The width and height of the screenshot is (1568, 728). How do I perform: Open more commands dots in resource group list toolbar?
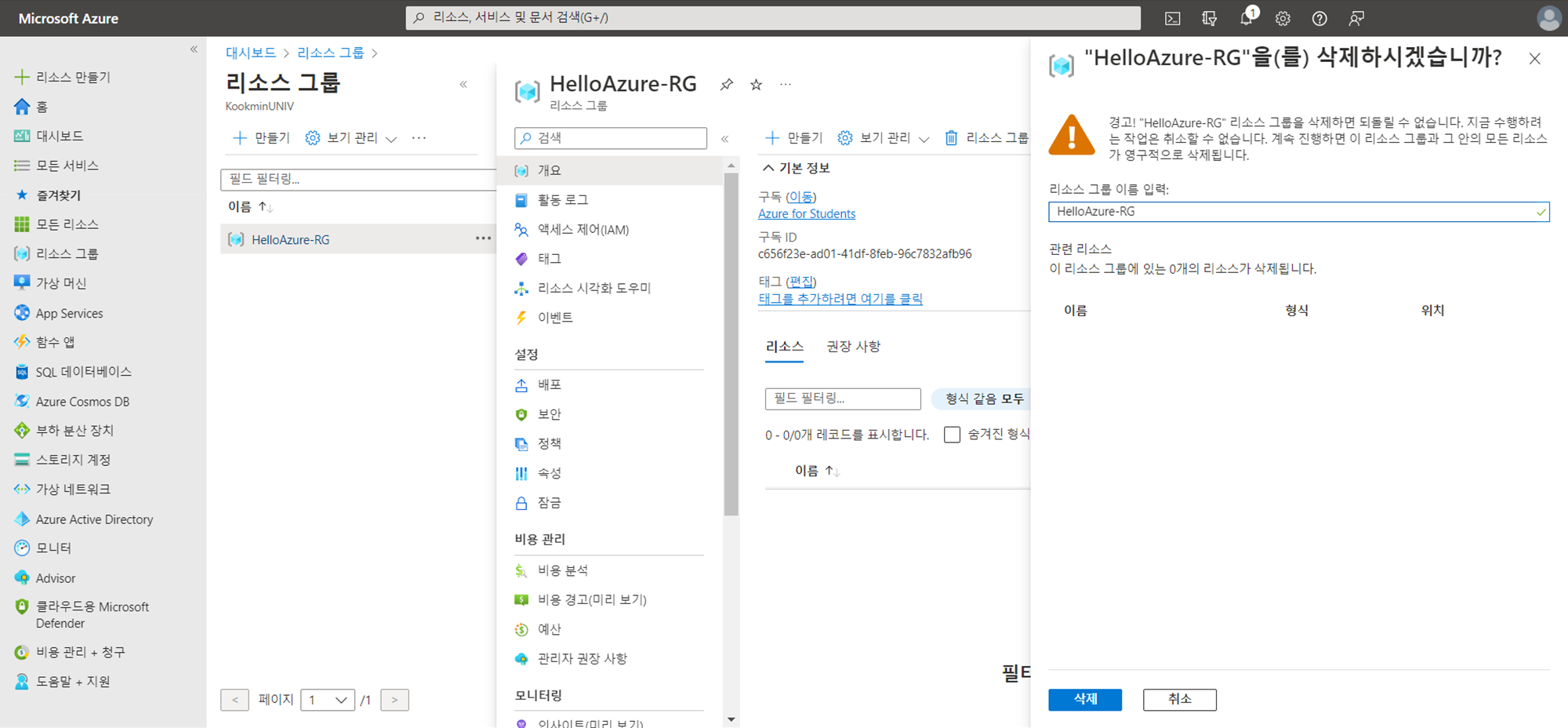point(419,138)
